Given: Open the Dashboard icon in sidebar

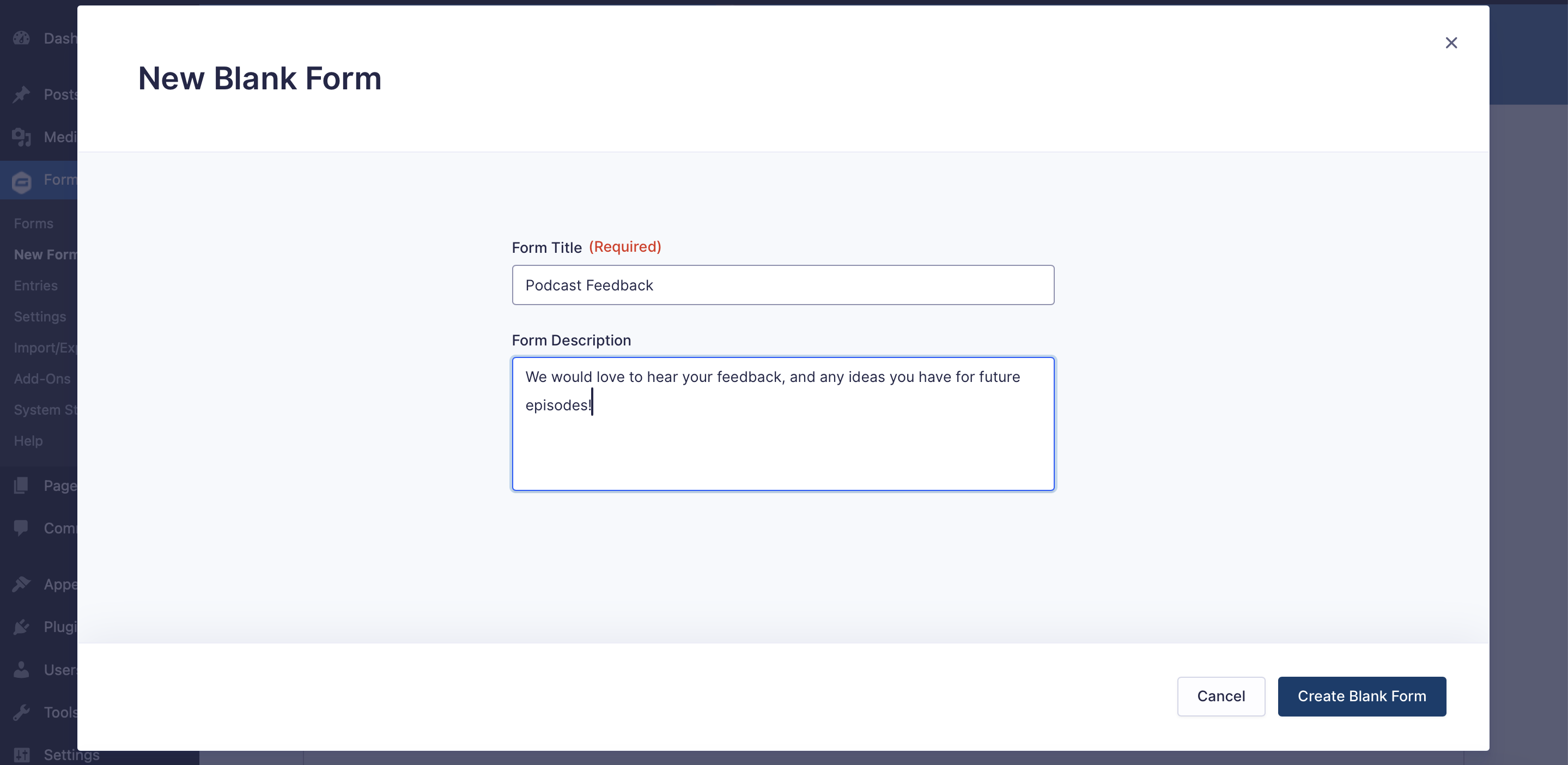Looking at the screenshot, I should 21,38.
